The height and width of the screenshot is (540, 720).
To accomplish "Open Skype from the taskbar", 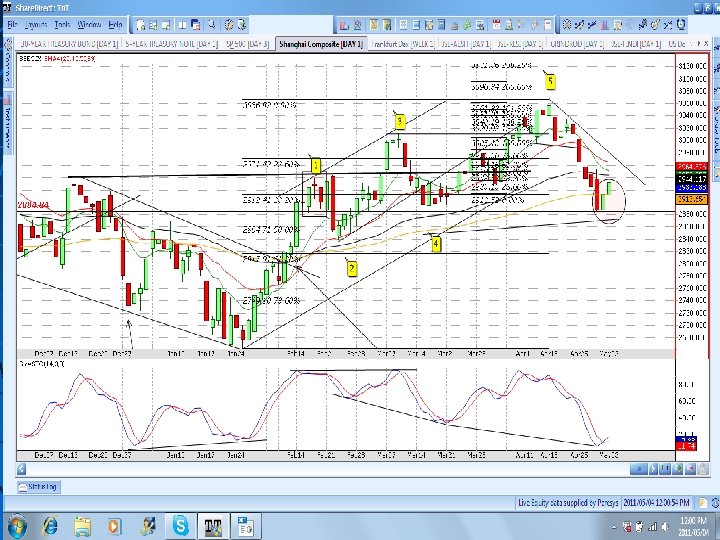I will [181, 525].
